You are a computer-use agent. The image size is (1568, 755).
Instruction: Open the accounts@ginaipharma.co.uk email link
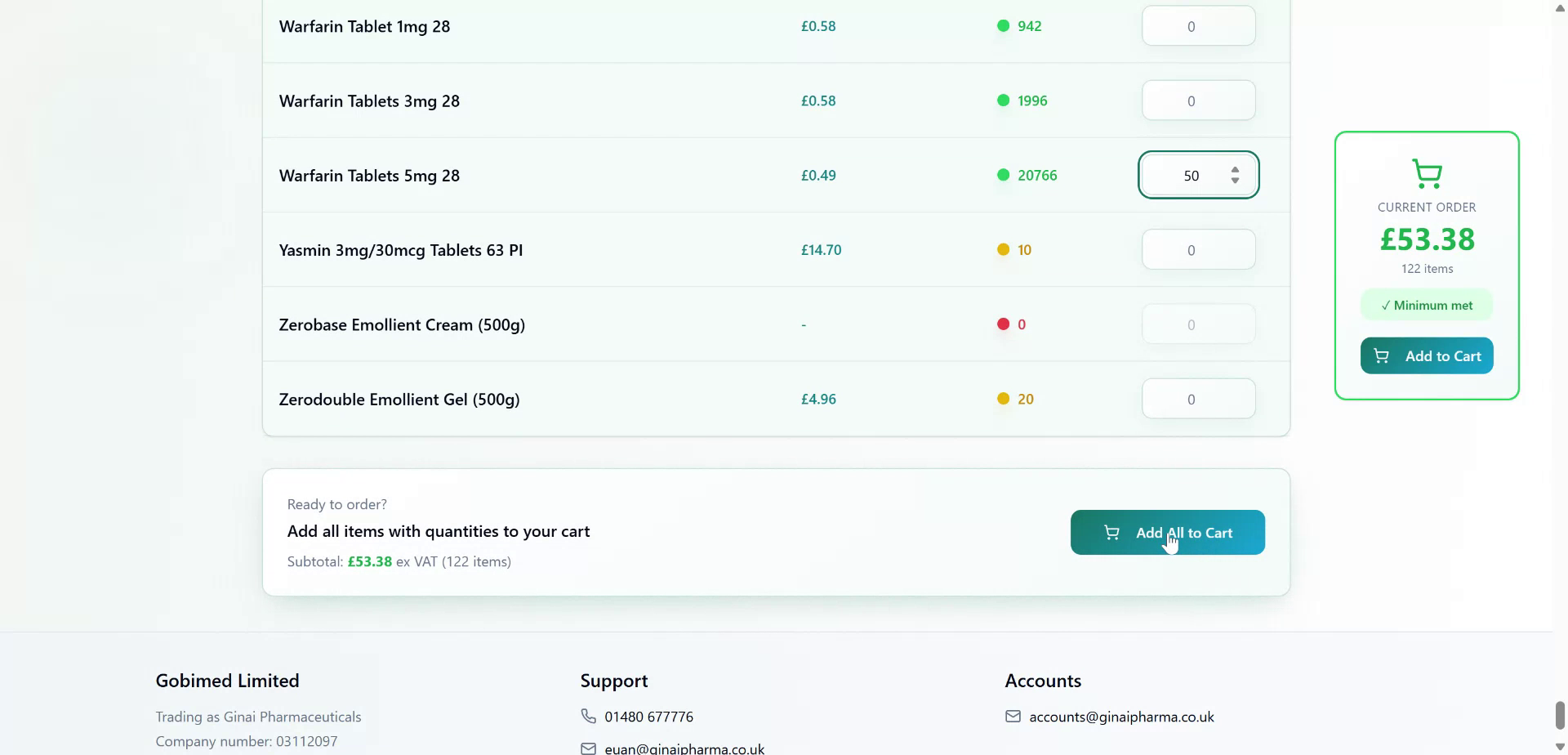[1121, 716]
